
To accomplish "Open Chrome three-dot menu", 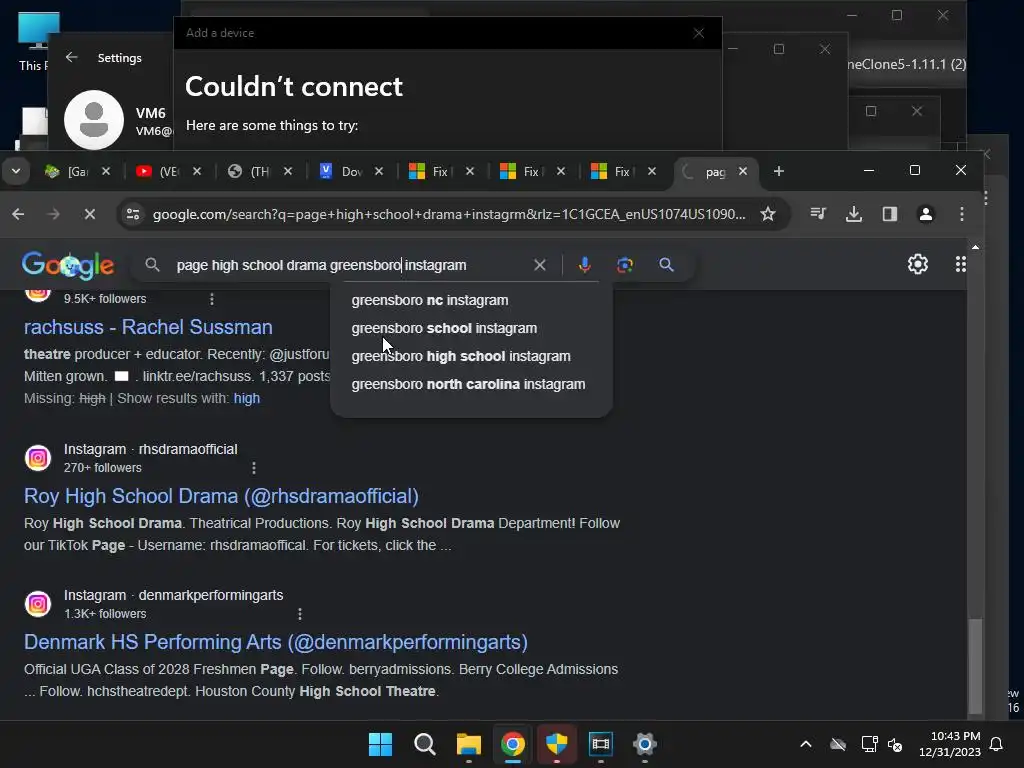I will [961, 214].
